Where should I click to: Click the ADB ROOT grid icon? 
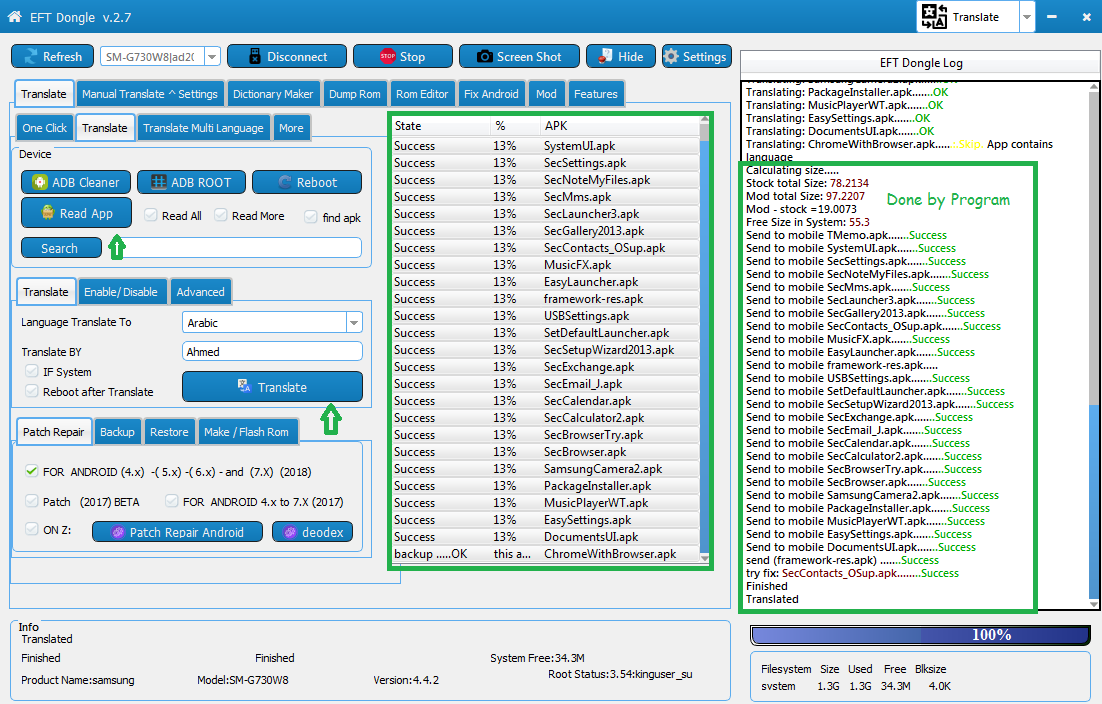(x=159, y=182)
